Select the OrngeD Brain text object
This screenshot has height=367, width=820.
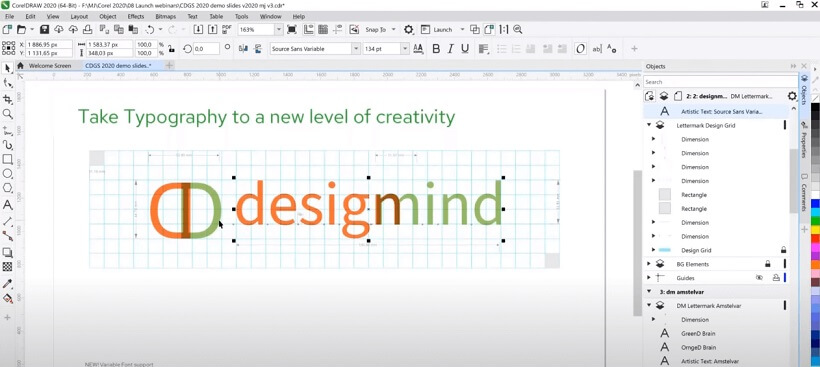(699, 347)
